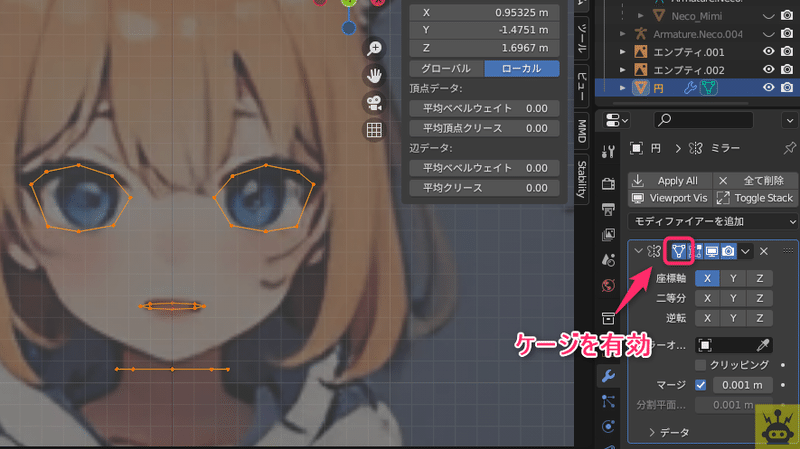Open the Tool properties tab icon
This screenshot has height=449, width=800.
pyautogui.click(x=608, y=152)
